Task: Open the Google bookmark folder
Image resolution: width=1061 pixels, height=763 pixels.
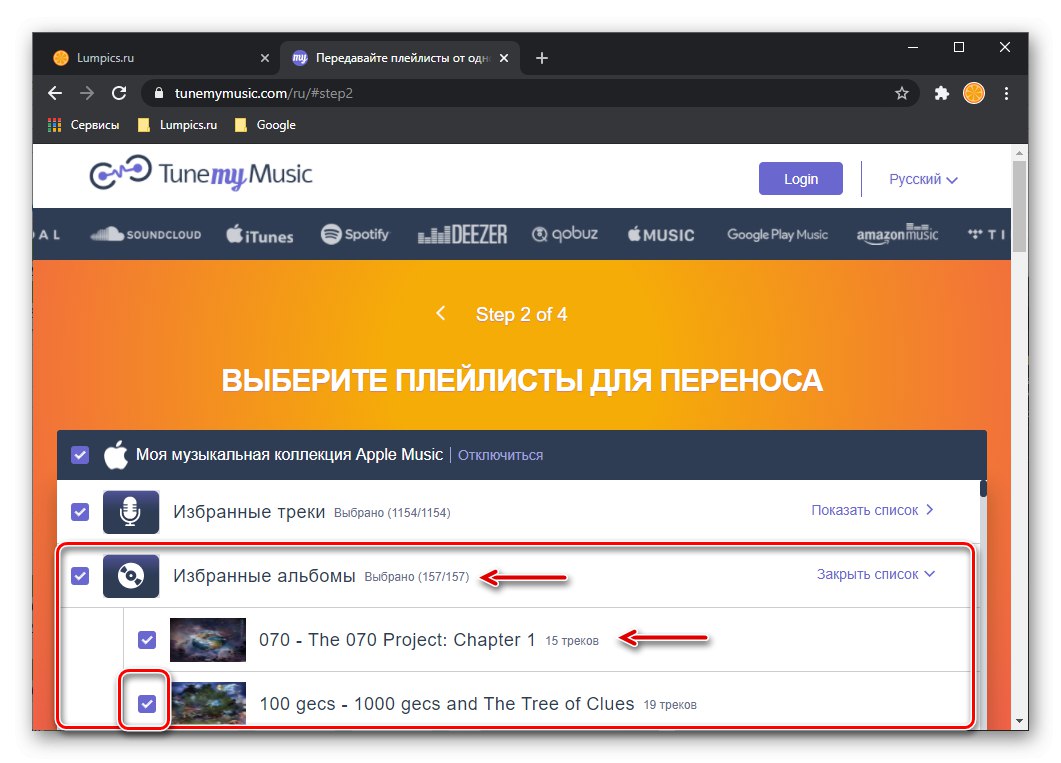Action: point(265,125)
